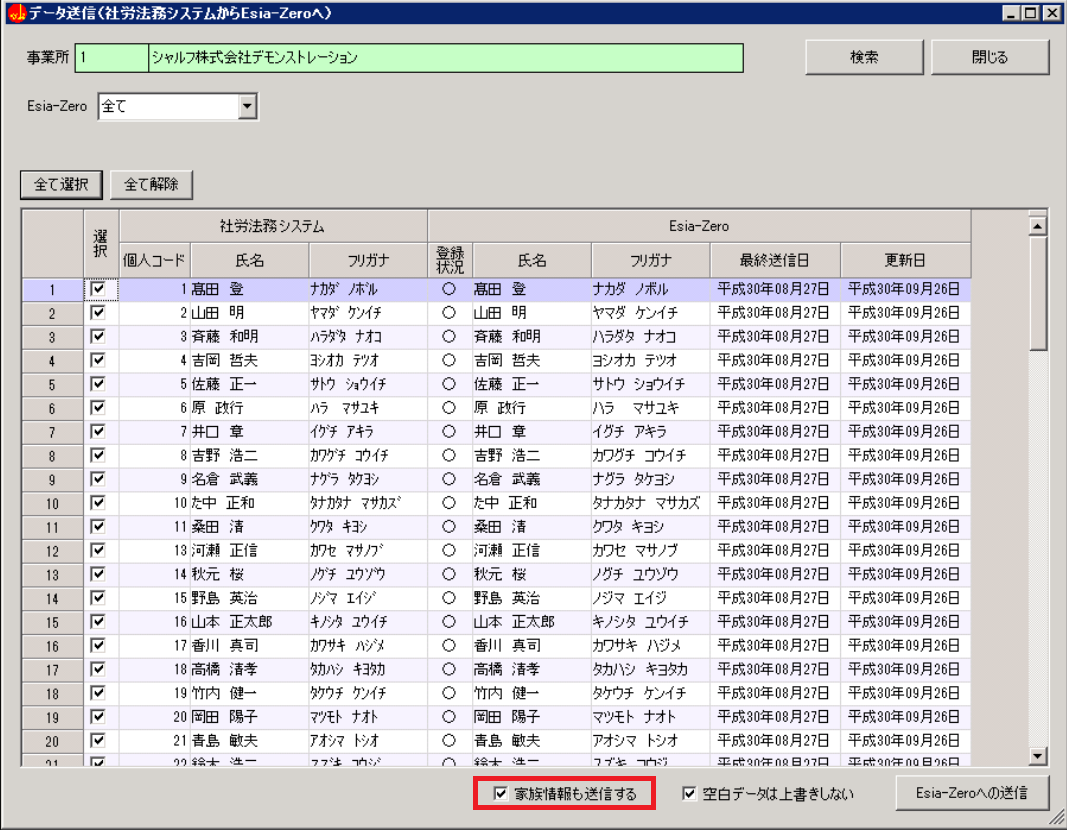Click the 社労法務システム フリガナ column header
This screenshot has height=830, width=1067.
[368, 261]
